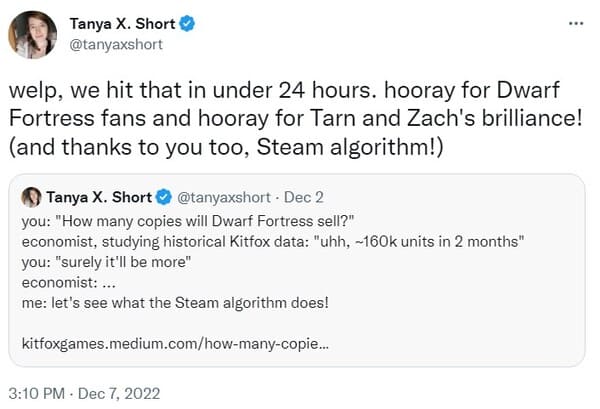This screenshot has width=600, height=409.
Task: Open the kitfoxgames.medium.com article link
Action: [x=175, y=344]
